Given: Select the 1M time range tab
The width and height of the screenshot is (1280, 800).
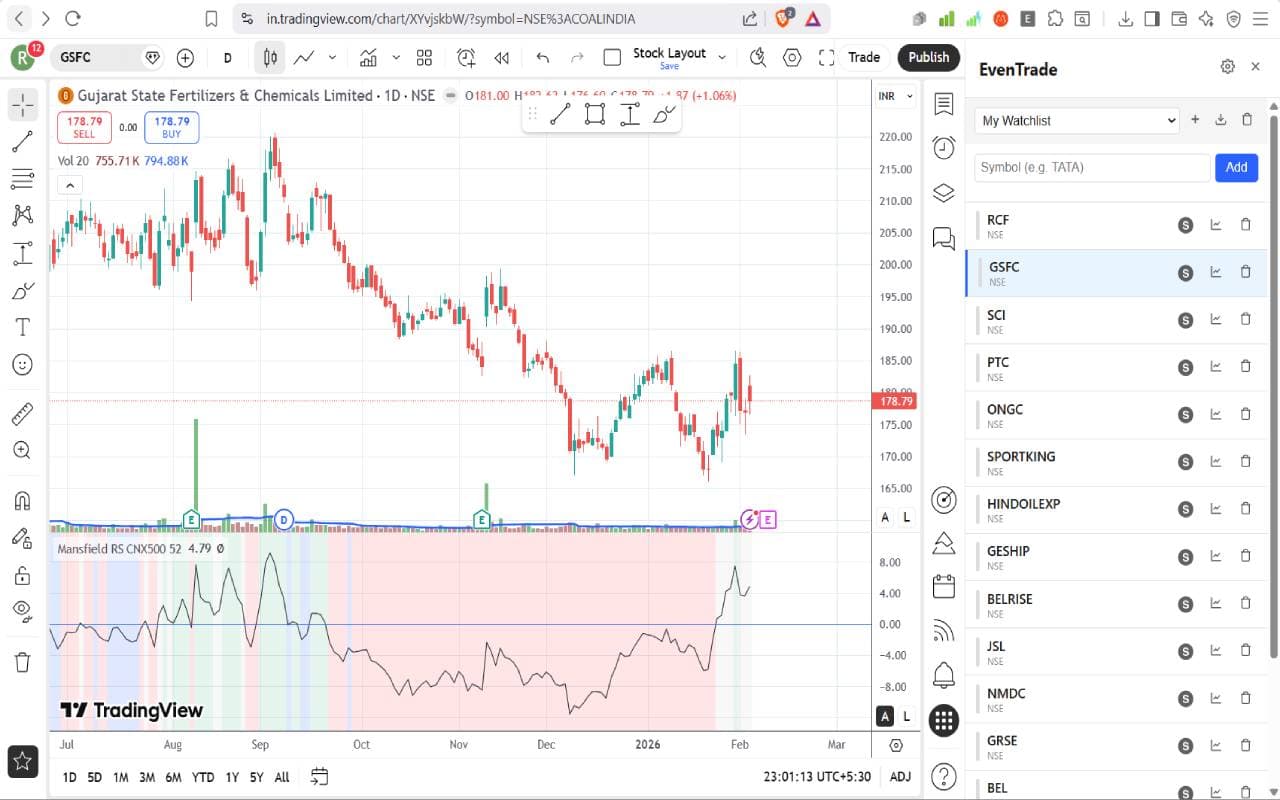Looking at the screenshot, I should point(120,777).
